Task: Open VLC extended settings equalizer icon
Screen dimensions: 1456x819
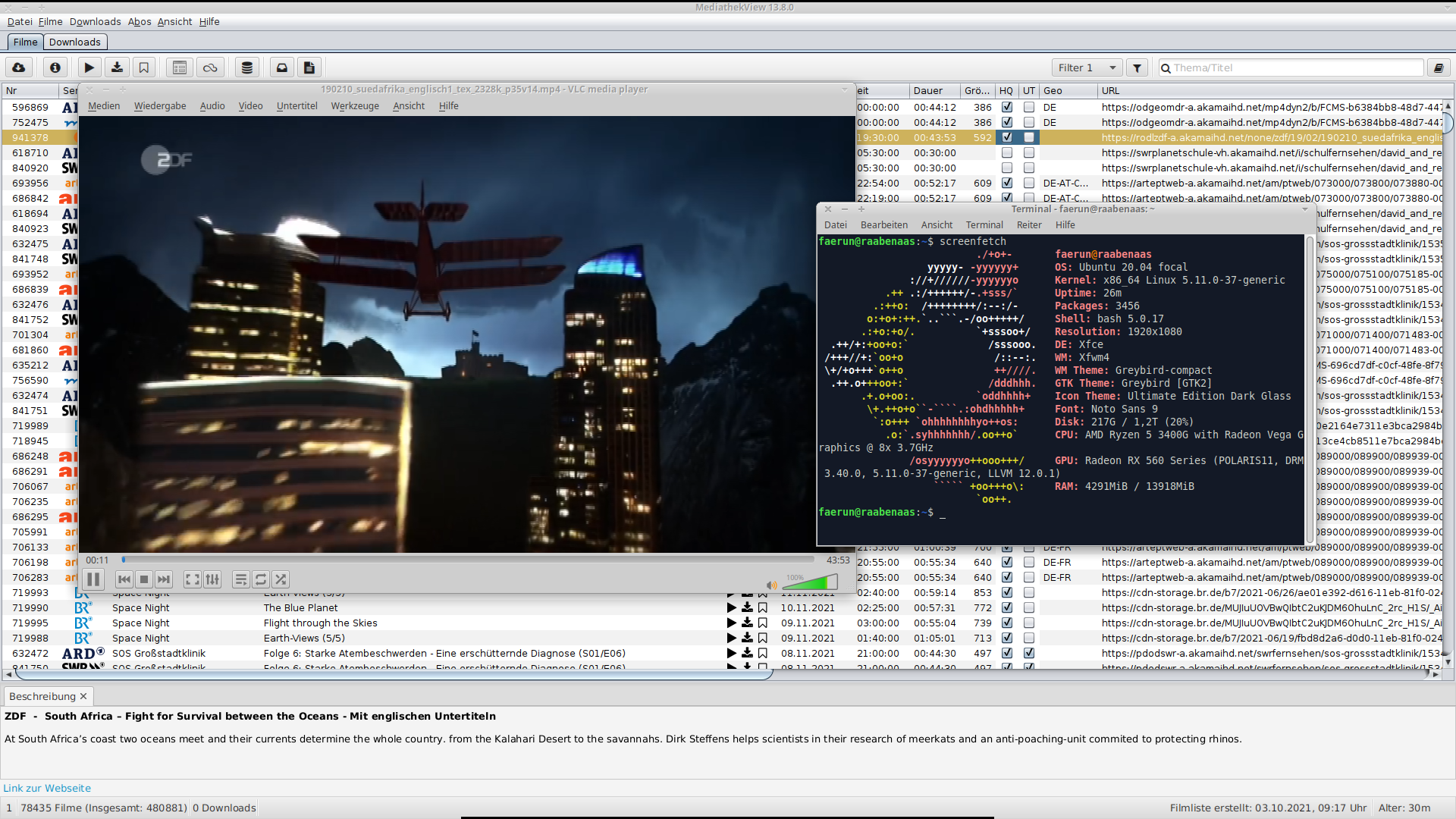Action: (212, 579)
